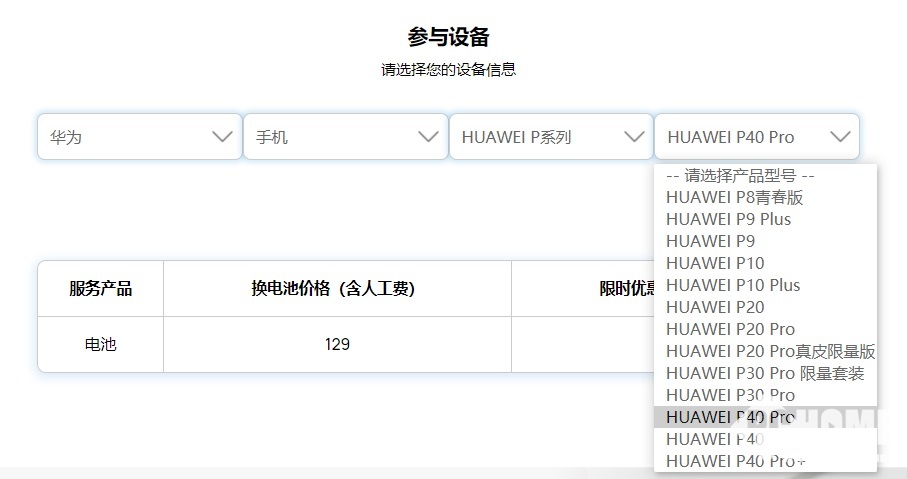Collapse the product model dropdown field at top
The width and height of the screenshot is (907, 479).
756,137
